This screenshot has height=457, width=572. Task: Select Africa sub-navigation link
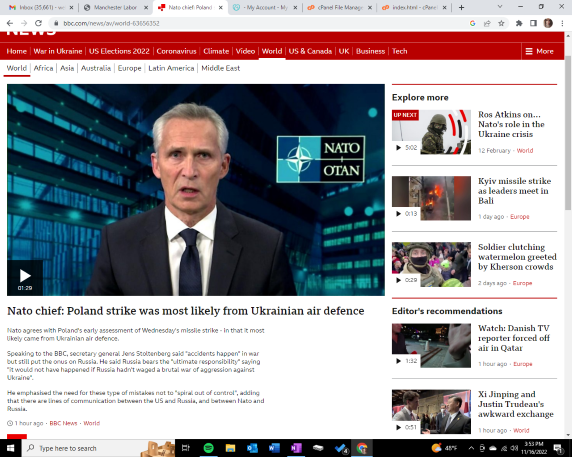(43, 68)
